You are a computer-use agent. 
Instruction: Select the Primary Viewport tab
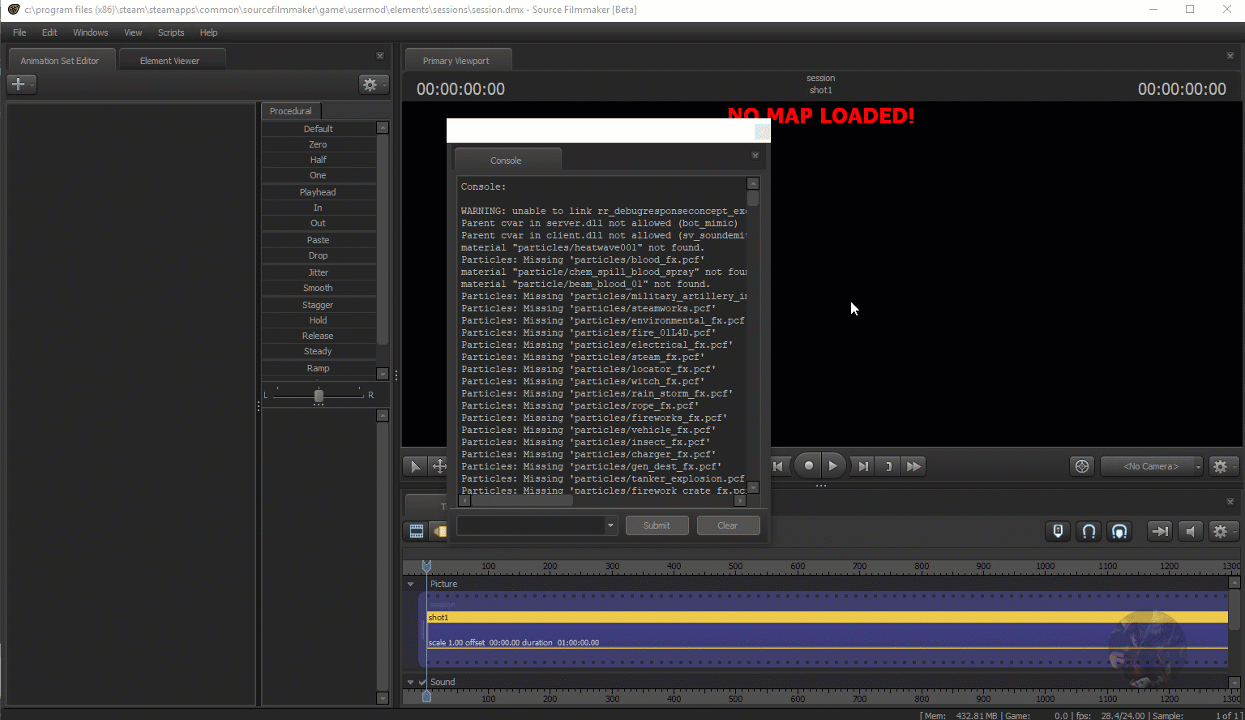click(456, 60)
